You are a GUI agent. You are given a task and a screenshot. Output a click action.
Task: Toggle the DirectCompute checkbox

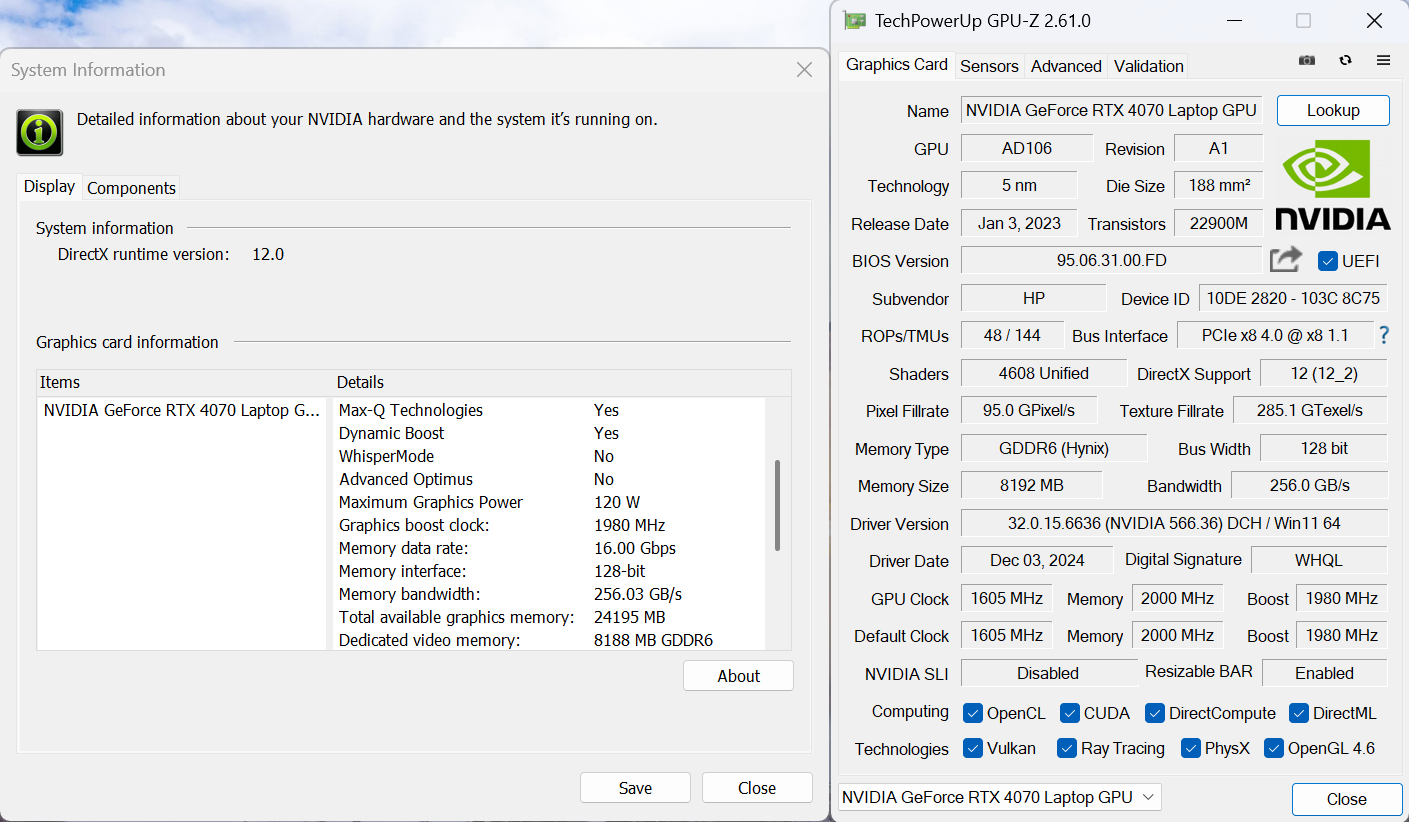[1155, 713]
